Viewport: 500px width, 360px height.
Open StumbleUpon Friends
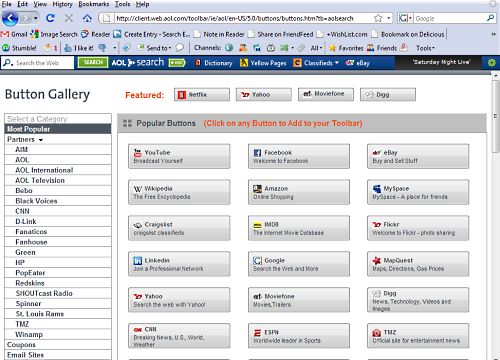(x=382, y=48)
